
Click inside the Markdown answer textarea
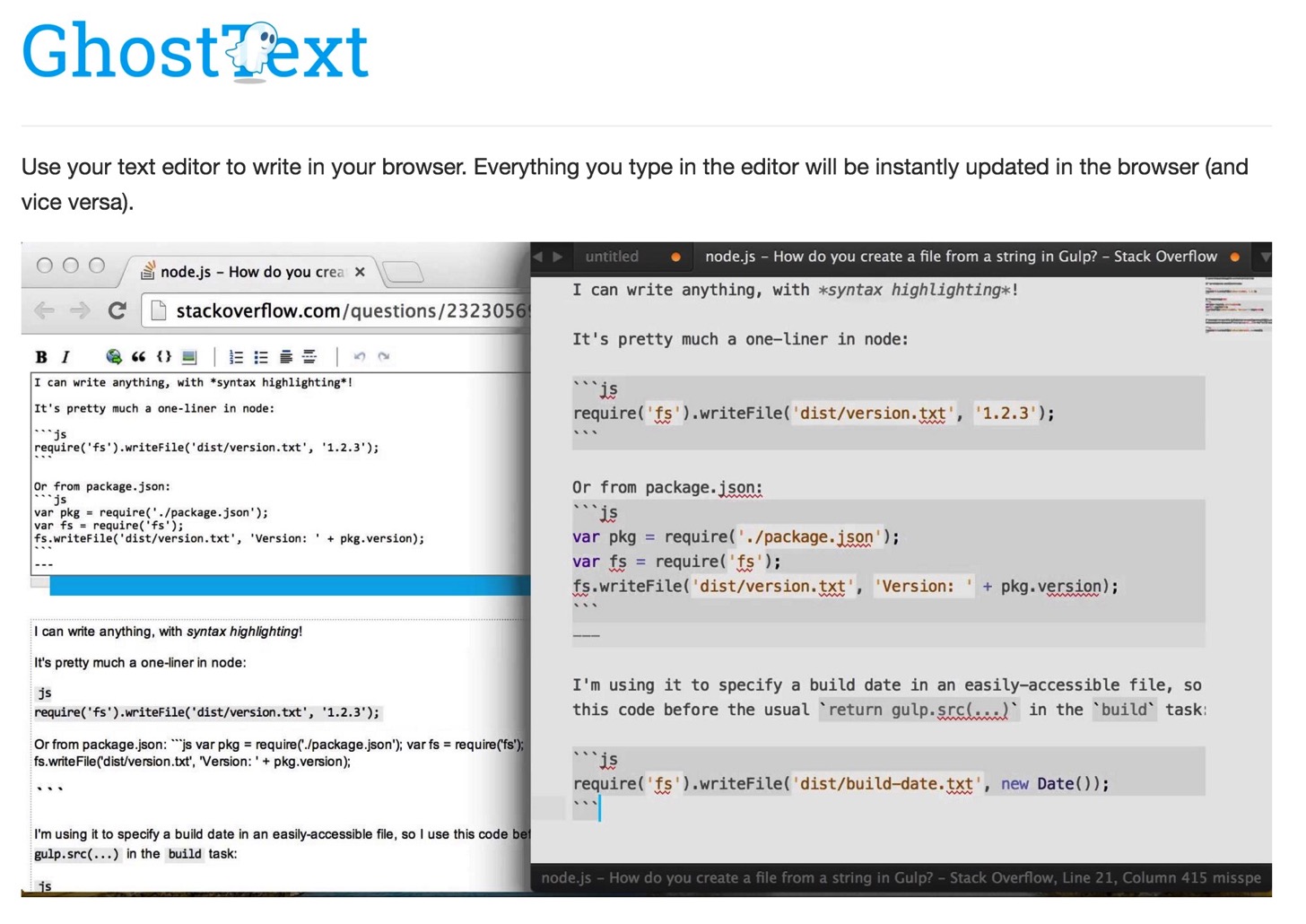(280, 474)
